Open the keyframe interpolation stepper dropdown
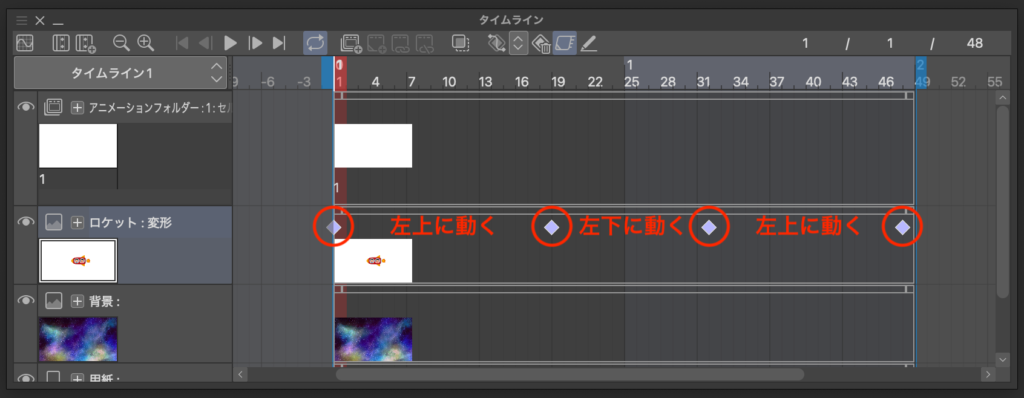Image resolution: width=1024 pixels, height=398 pixels. coord(519,43)
